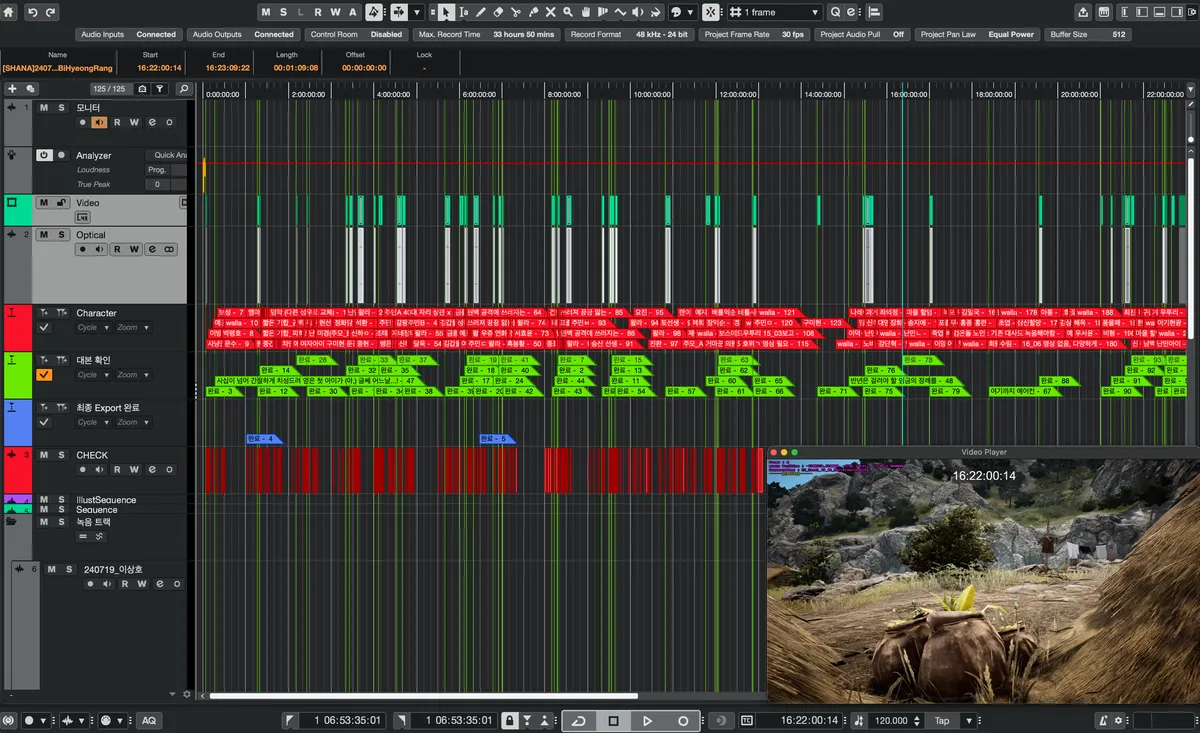
Task: Choose the Mute X tool
Action: pos(550,12)
